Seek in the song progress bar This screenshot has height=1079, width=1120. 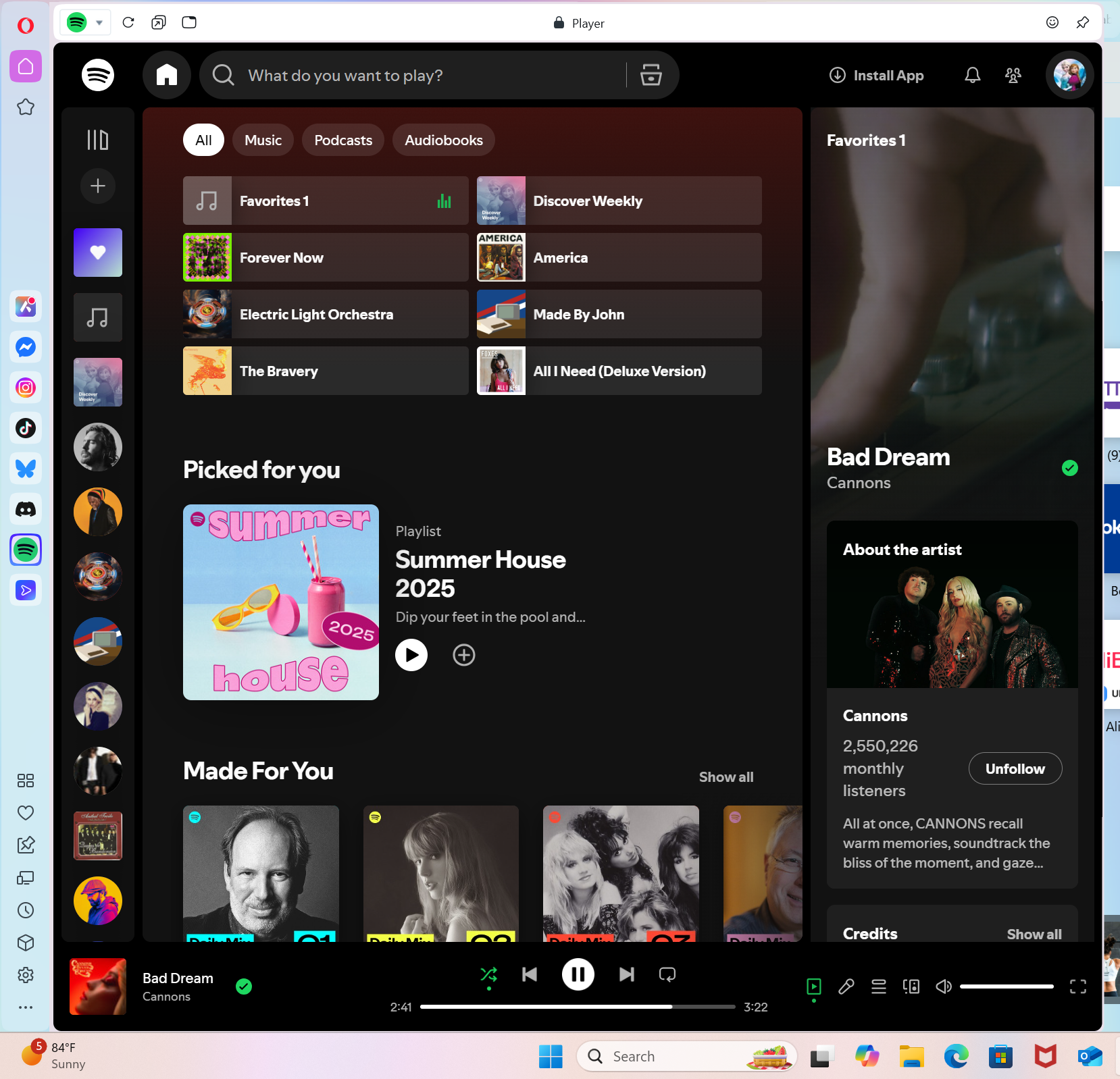tap(578, 1007)
